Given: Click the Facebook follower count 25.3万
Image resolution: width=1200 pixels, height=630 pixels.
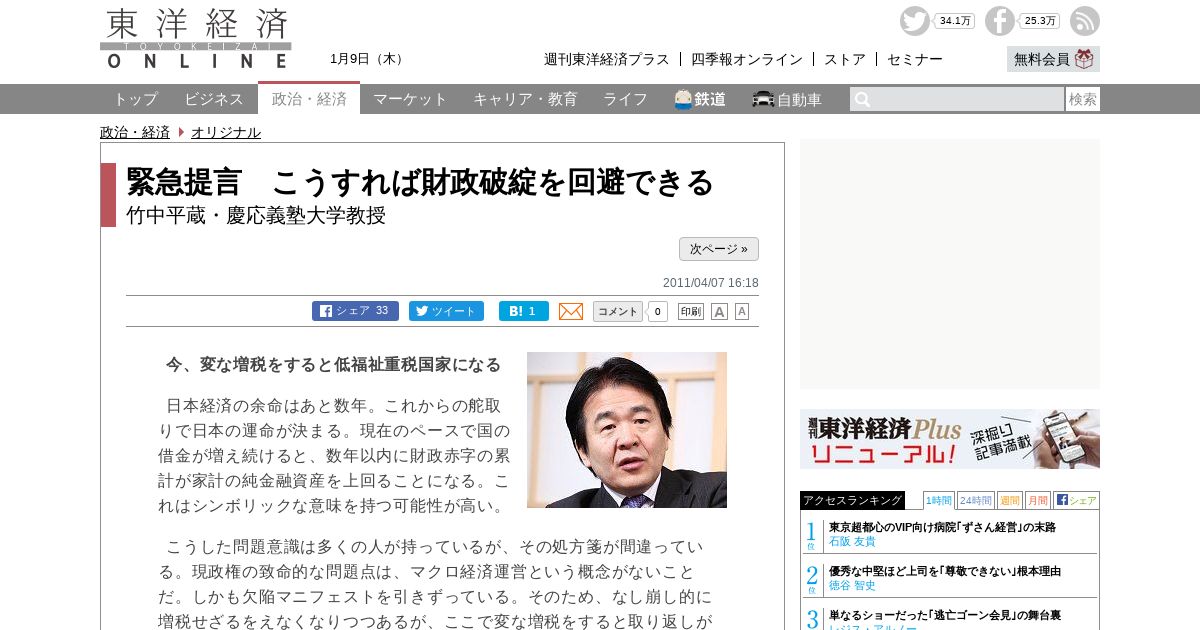Looking at the screenshot, I should tap(1040, 21).
